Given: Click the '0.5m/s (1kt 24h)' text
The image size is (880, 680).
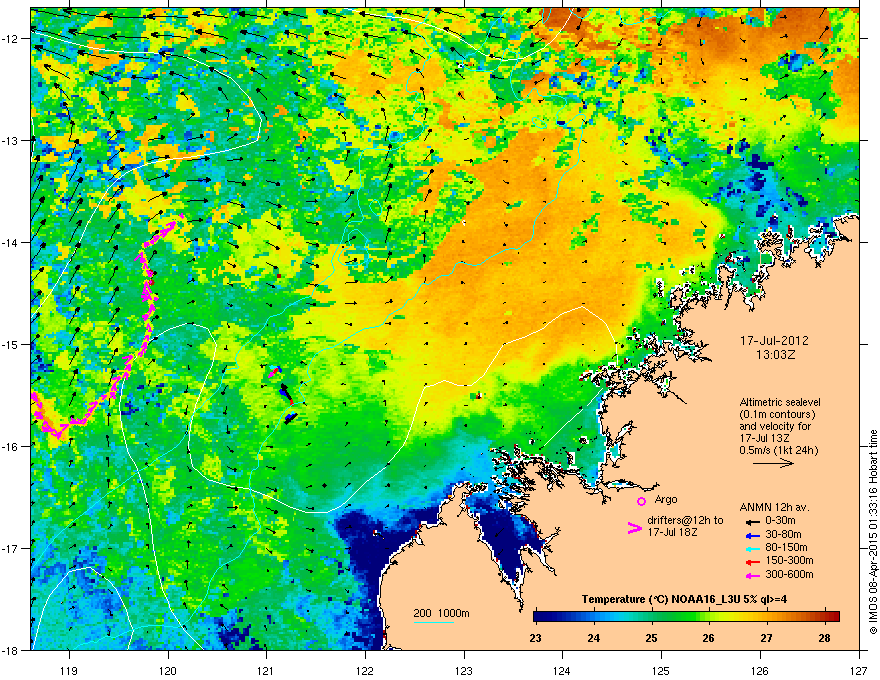Looking at the screenshot, I should tap(779, 451).
